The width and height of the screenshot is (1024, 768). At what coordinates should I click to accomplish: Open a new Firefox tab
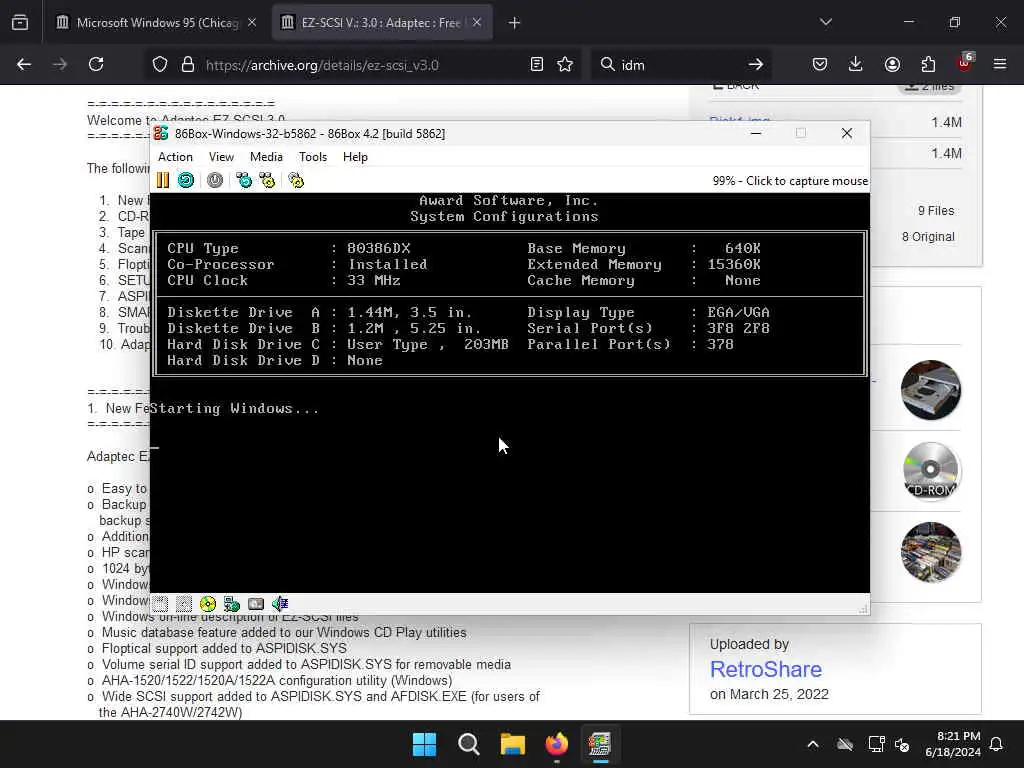(x=515, y=23)
